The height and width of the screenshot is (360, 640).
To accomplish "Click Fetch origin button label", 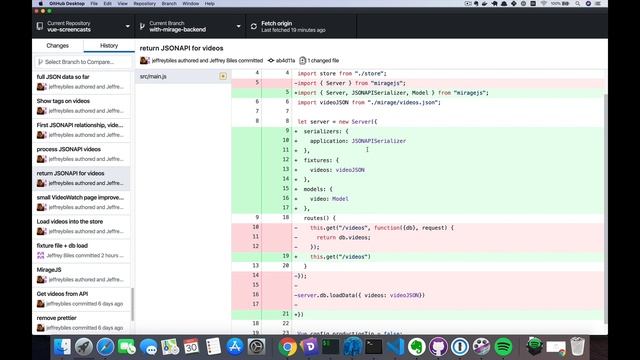I will click(276, 23).
